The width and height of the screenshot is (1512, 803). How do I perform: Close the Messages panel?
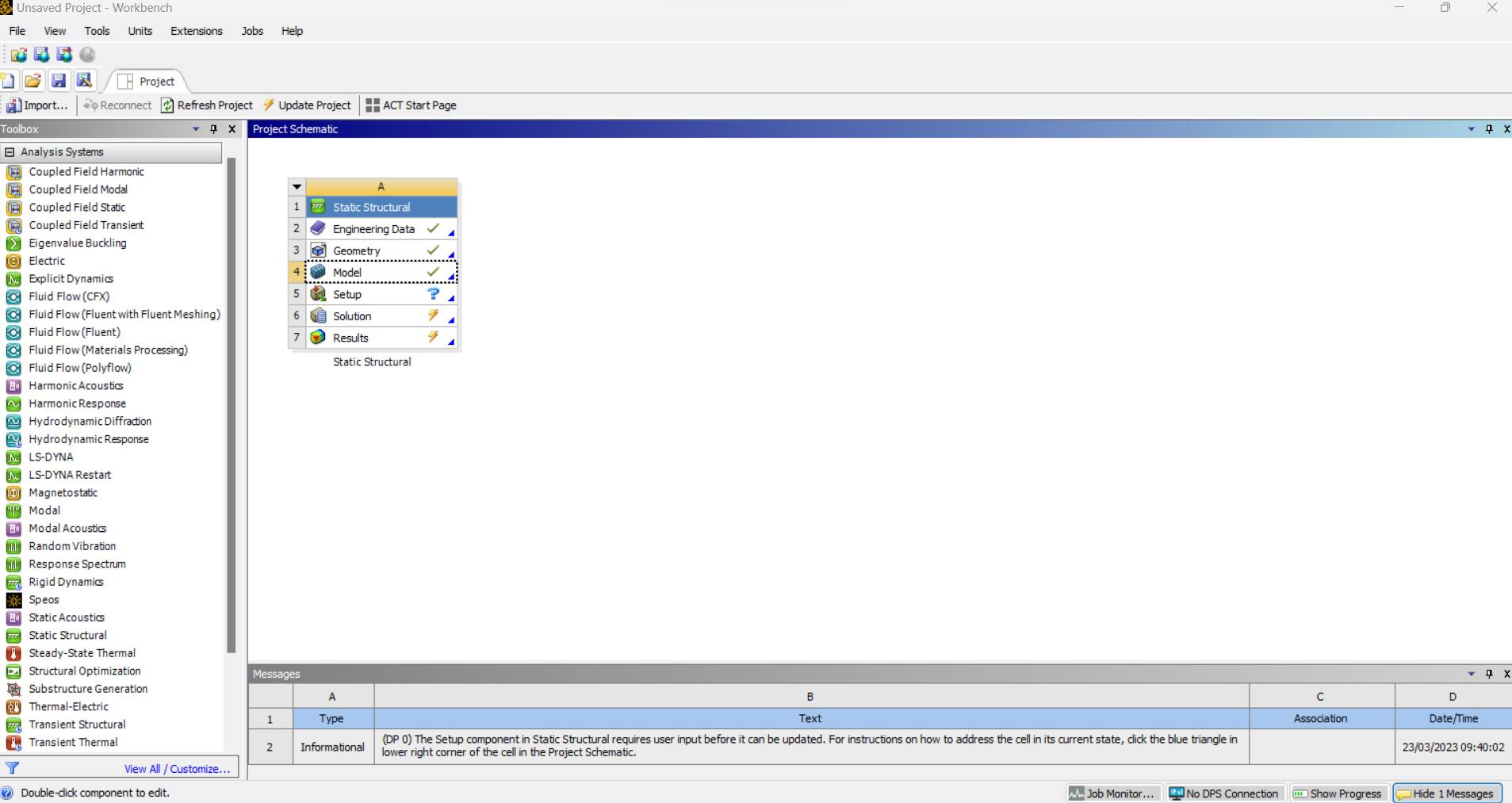[x=1506, y=674]
